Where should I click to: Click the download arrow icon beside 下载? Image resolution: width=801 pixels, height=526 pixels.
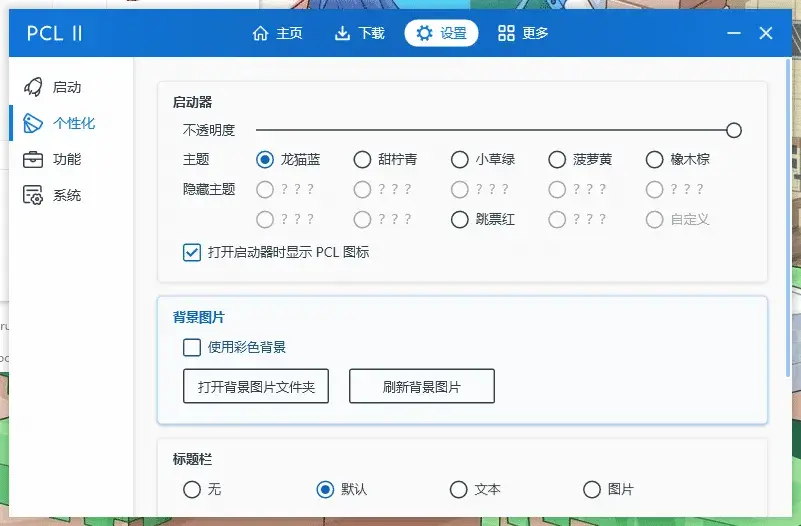pos(342,33)
